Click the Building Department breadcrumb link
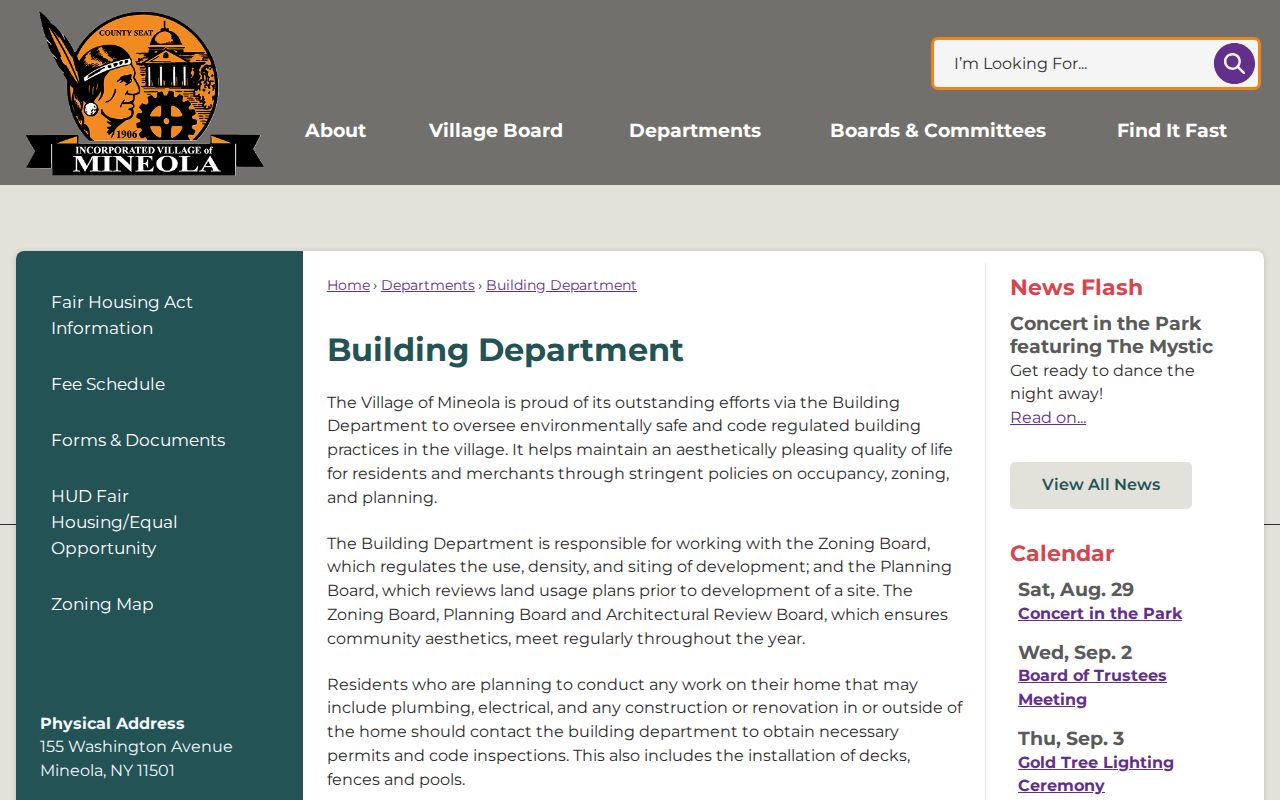 click(561, 285)
